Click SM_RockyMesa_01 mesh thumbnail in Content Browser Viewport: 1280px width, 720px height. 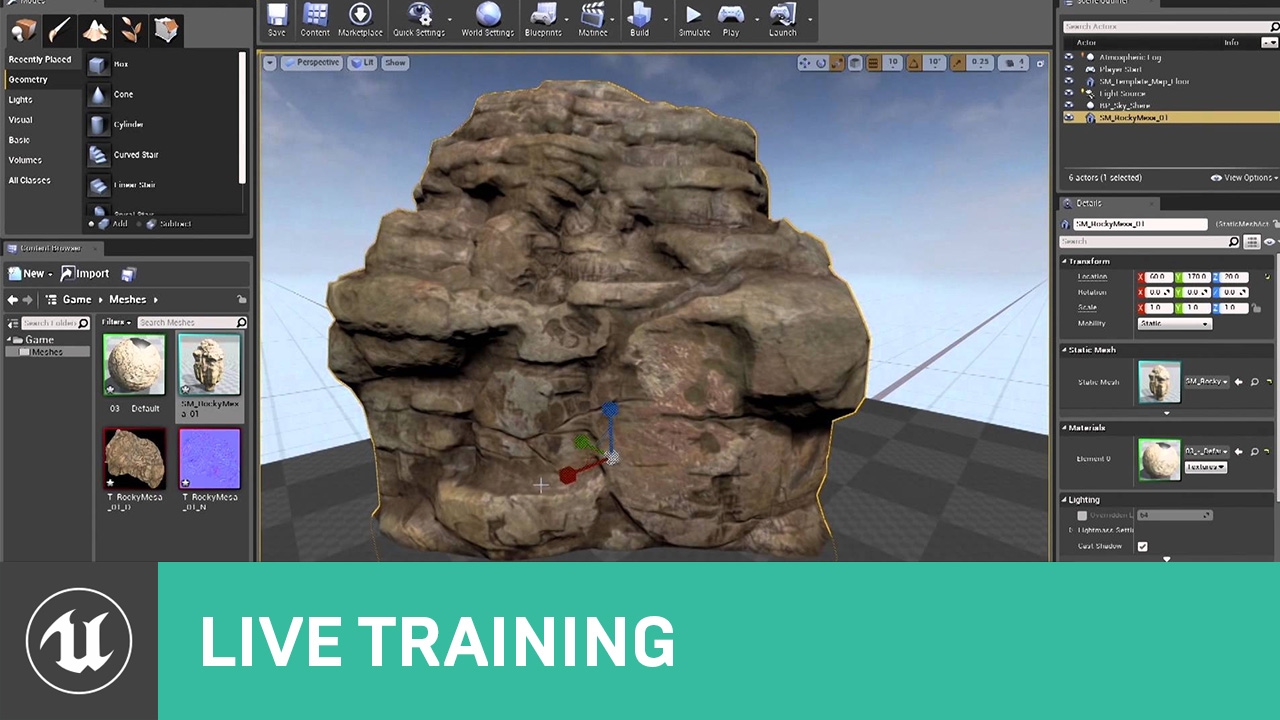pos(210,365)
